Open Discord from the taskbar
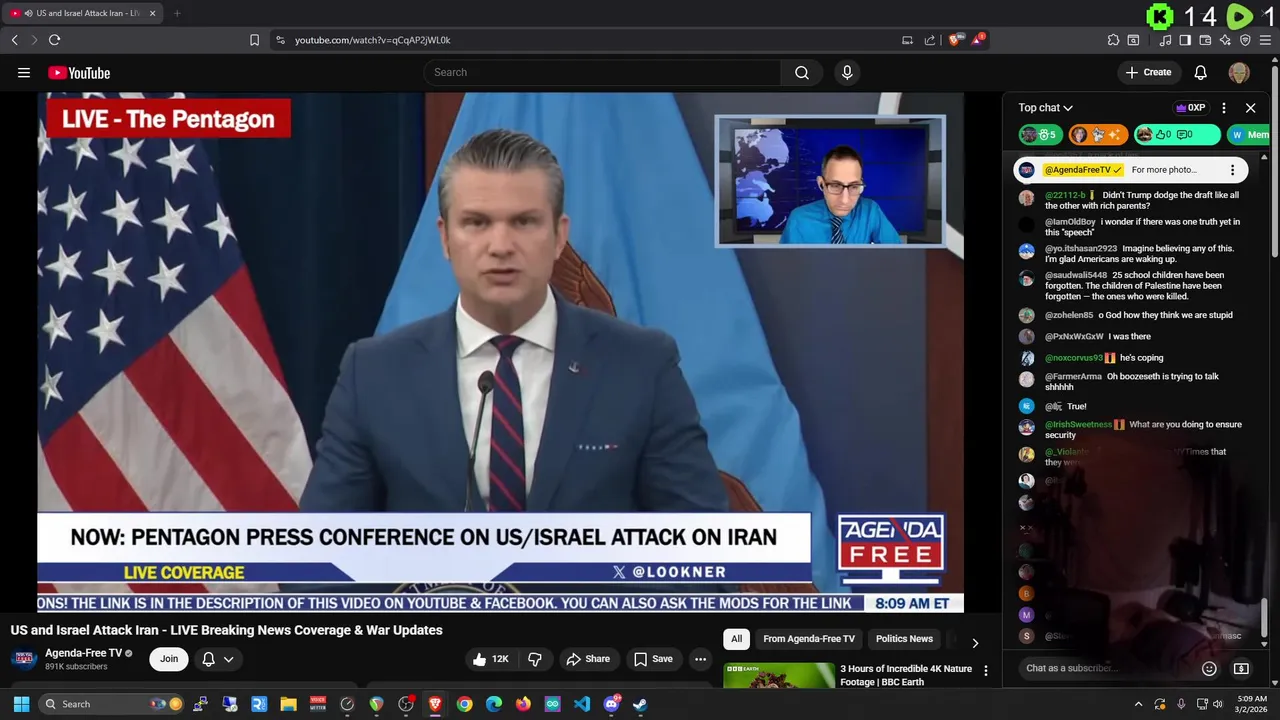Viewport: 1280px width, 720px height. [611, 704]
